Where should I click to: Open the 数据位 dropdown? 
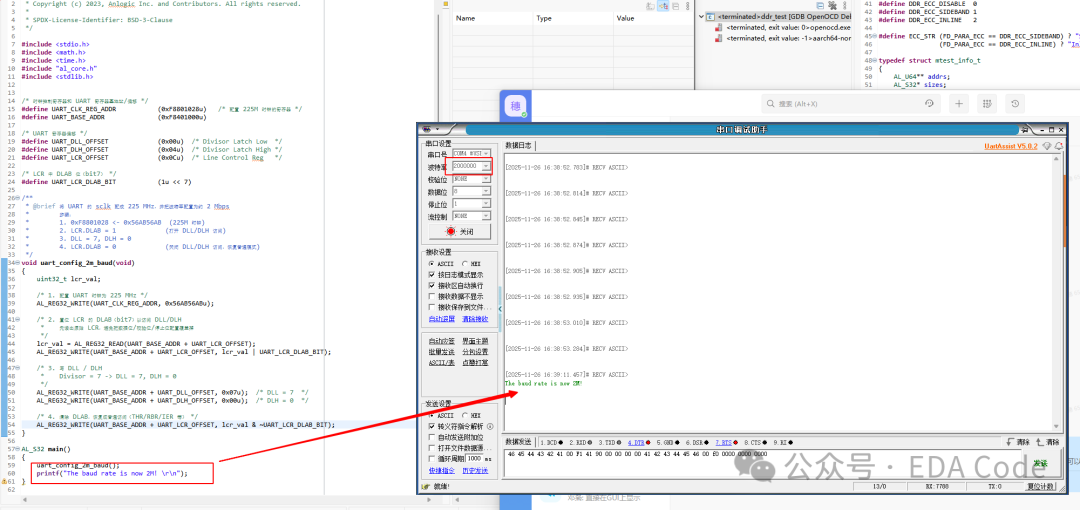pyautogui.click(x=488, y=192)
